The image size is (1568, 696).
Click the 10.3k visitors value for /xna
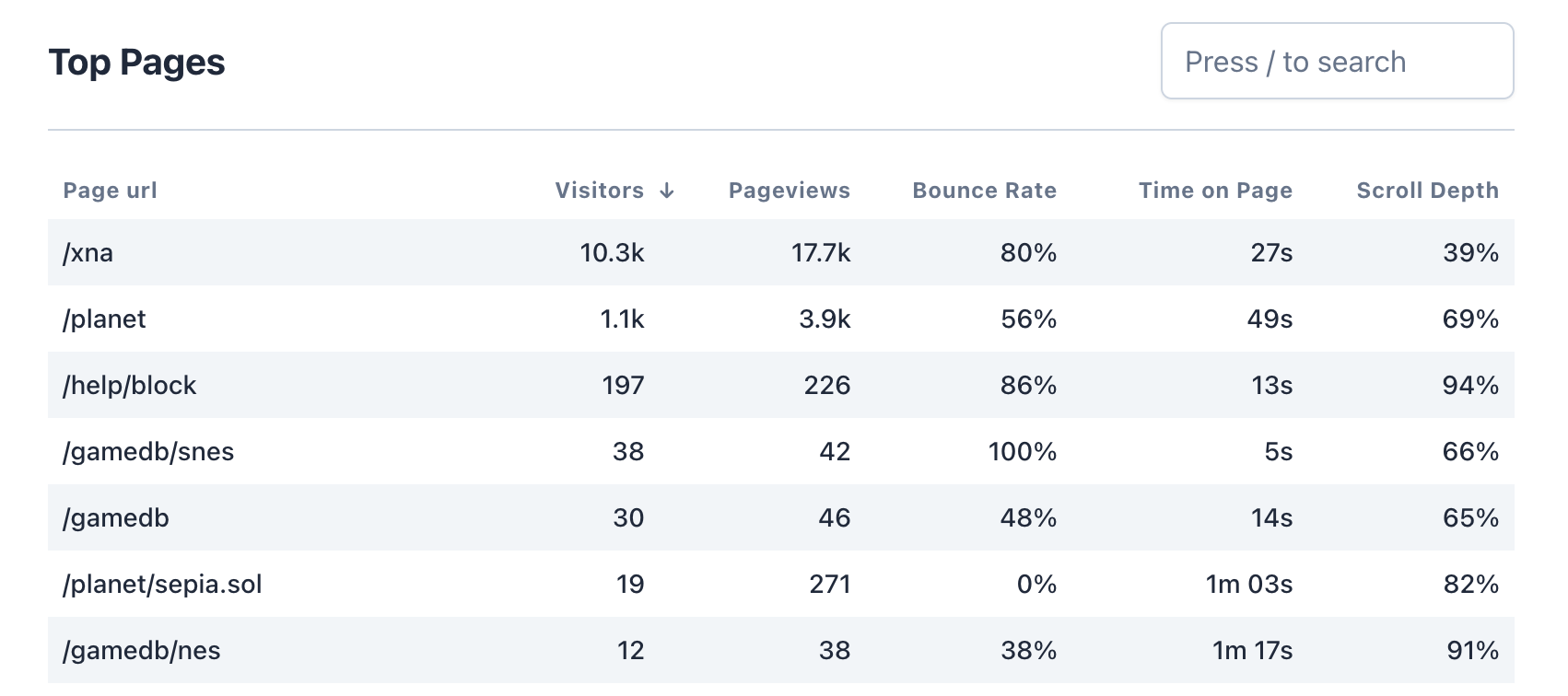(612, 253)
